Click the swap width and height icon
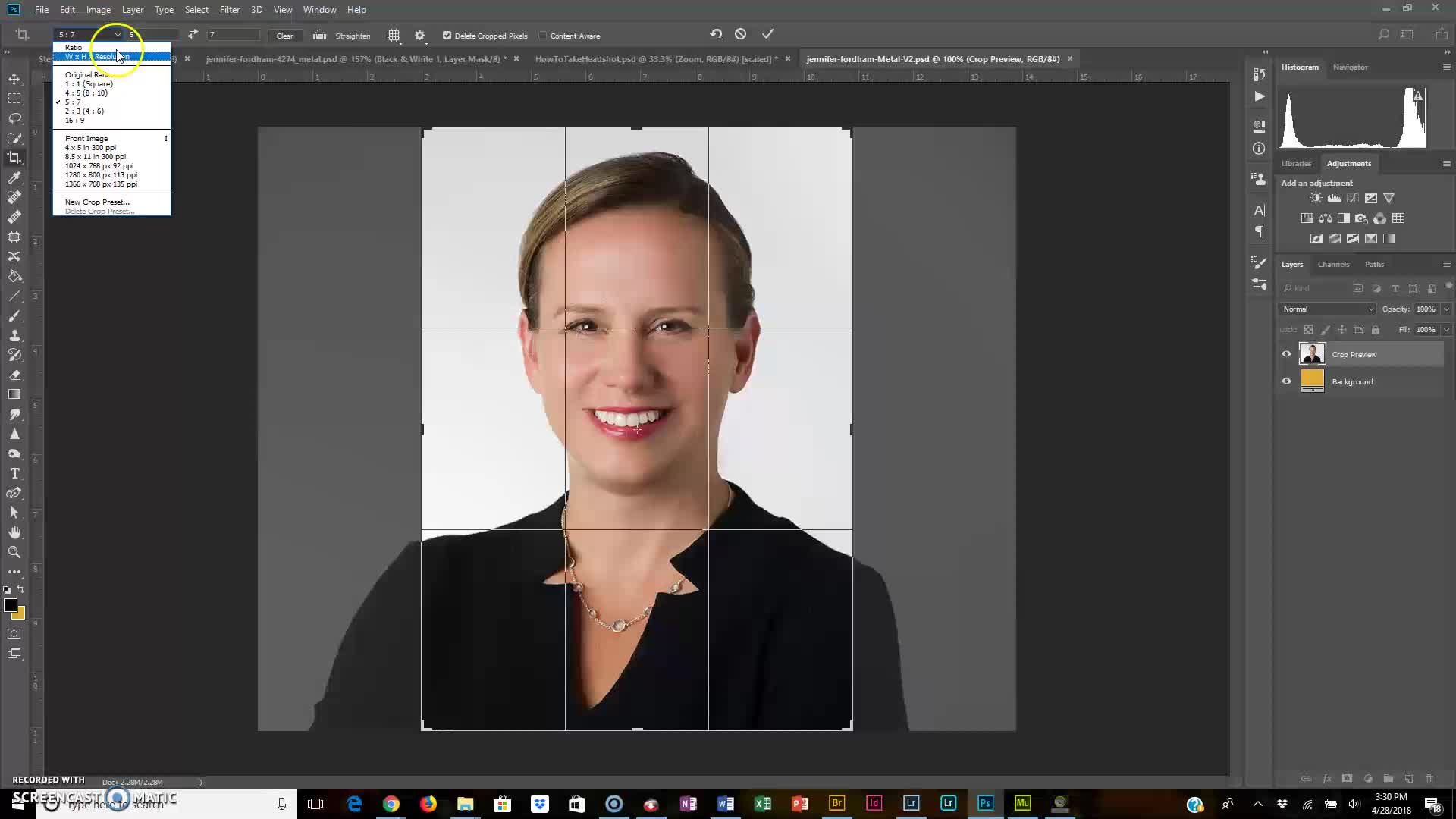 193,35
